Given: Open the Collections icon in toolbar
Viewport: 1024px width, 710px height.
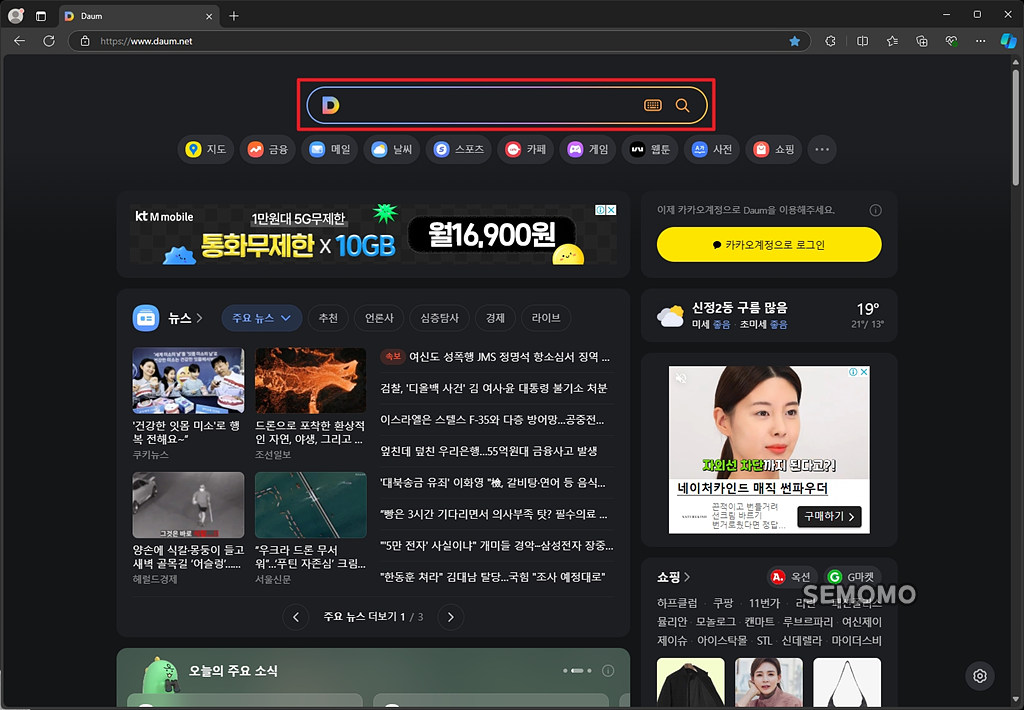Looking at the screenshot, I should click(921, 41).
